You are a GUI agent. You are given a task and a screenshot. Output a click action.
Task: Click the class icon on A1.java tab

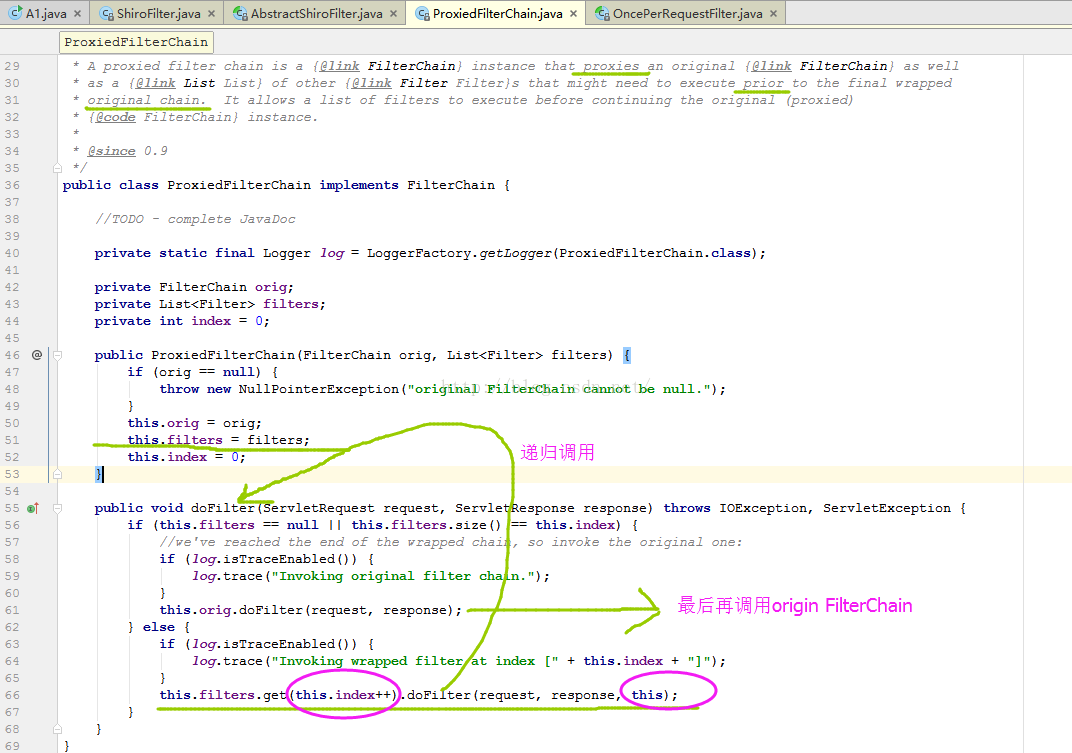coord(15,13)
